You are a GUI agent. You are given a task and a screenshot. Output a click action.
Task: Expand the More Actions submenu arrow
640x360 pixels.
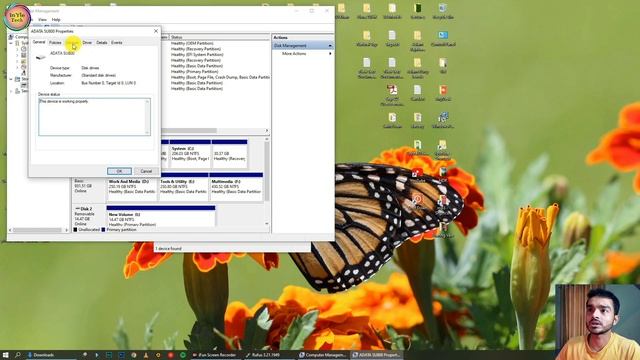(x=330, y=53)
